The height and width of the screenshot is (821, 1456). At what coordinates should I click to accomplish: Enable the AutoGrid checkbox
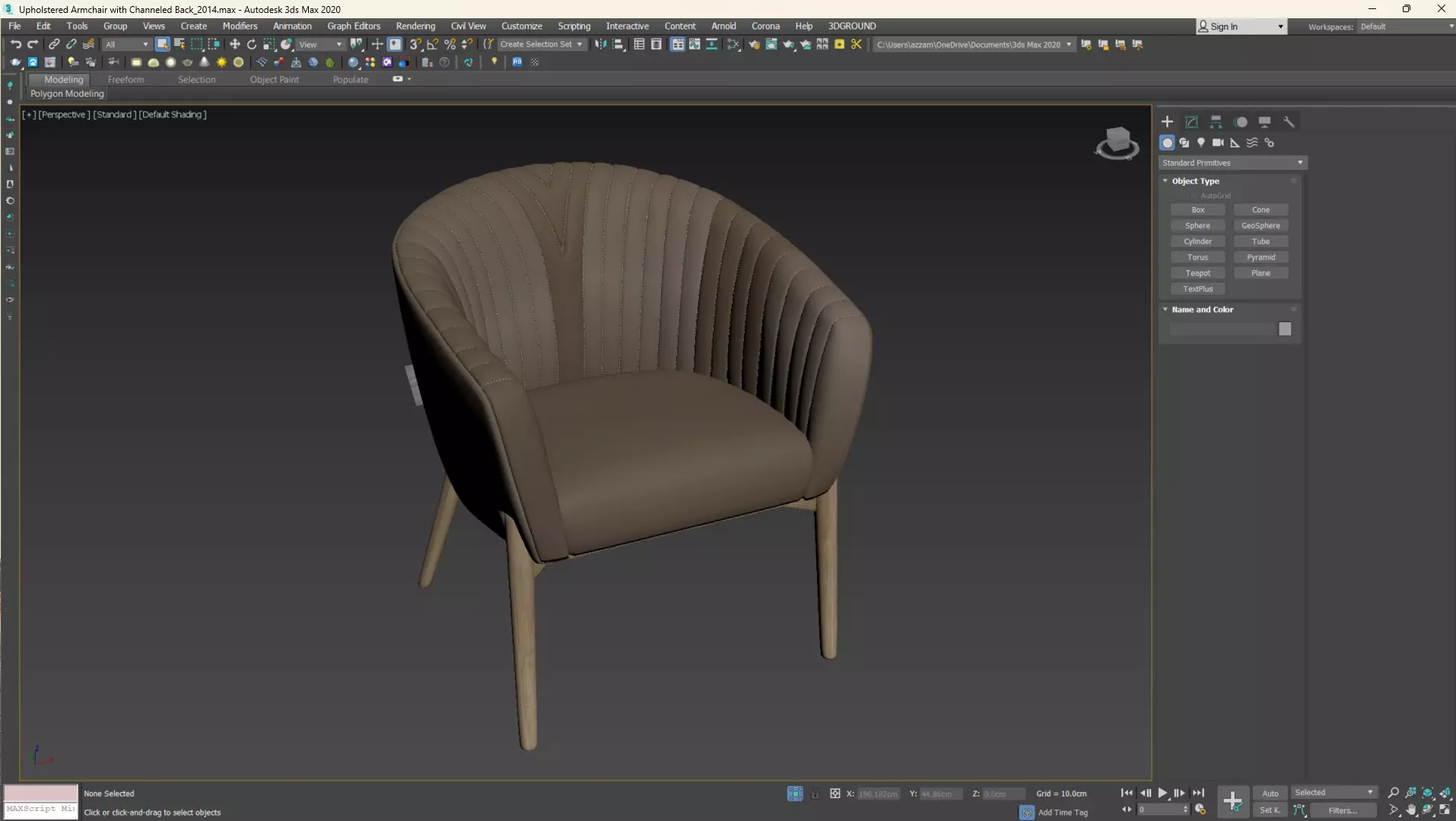point(1195,196)
